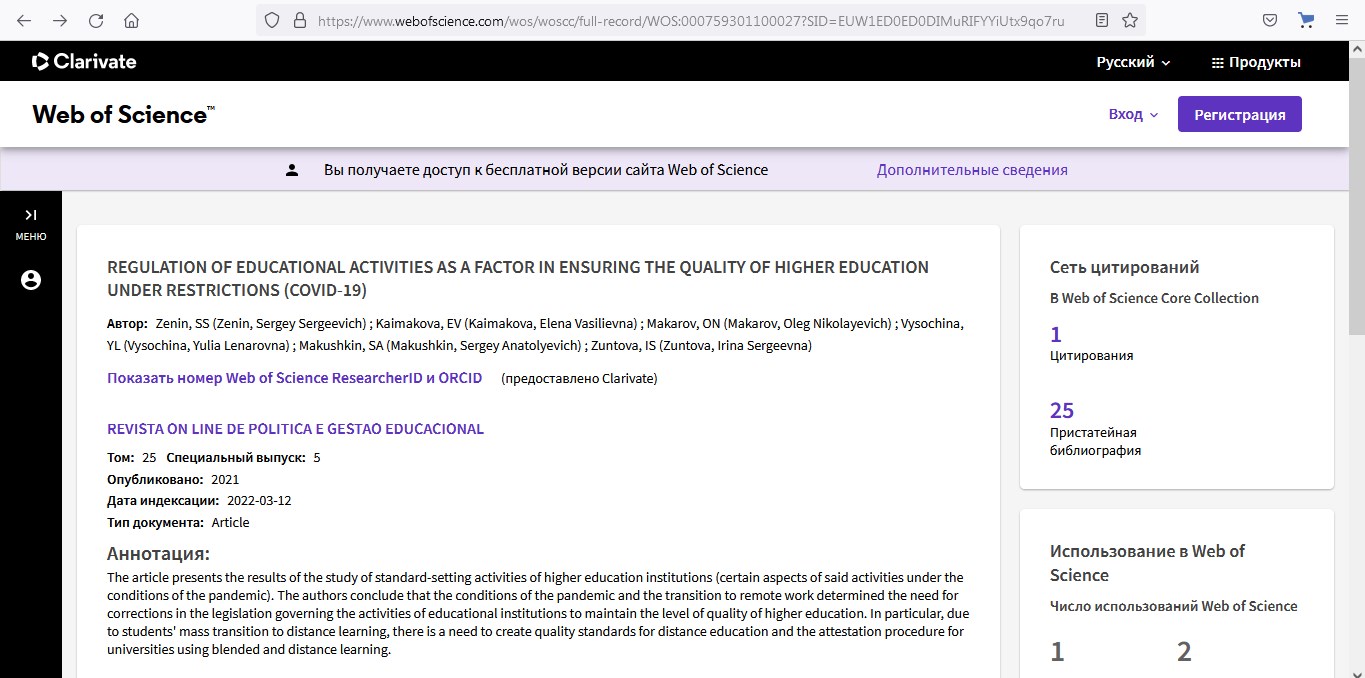Click the Аннотация heading
1365x678 pixels.
click(158, 554)
